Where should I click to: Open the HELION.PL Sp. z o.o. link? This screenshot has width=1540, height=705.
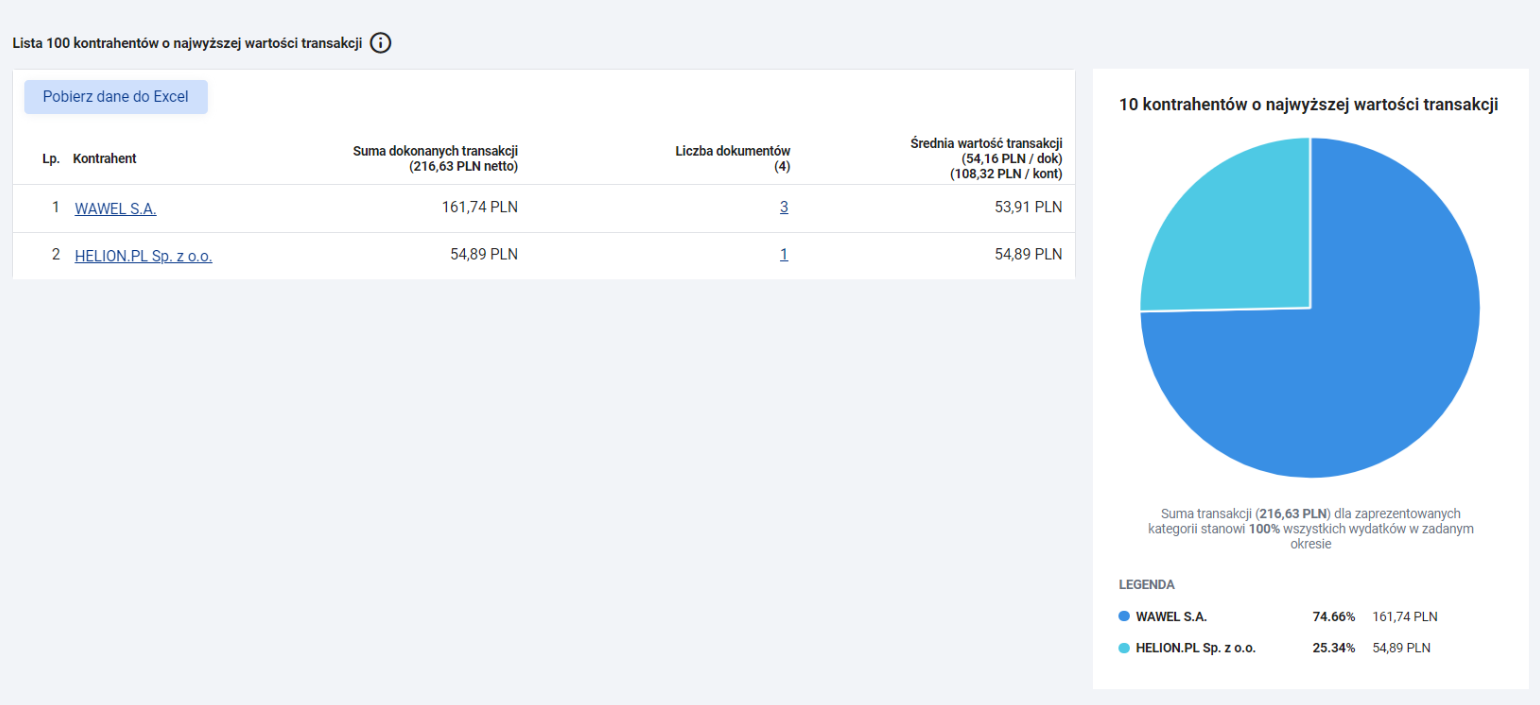coord(144,255)
